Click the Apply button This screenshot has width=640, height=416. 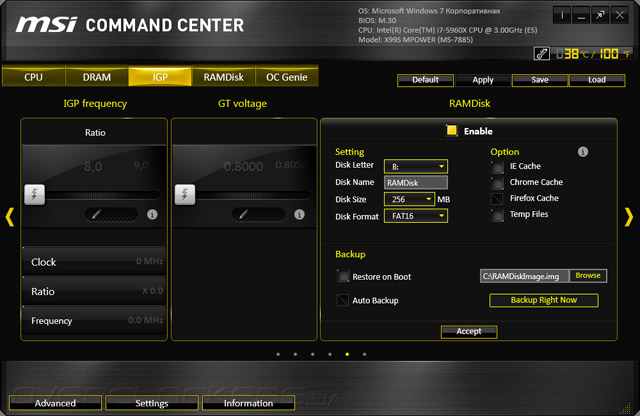coord(483,80)
